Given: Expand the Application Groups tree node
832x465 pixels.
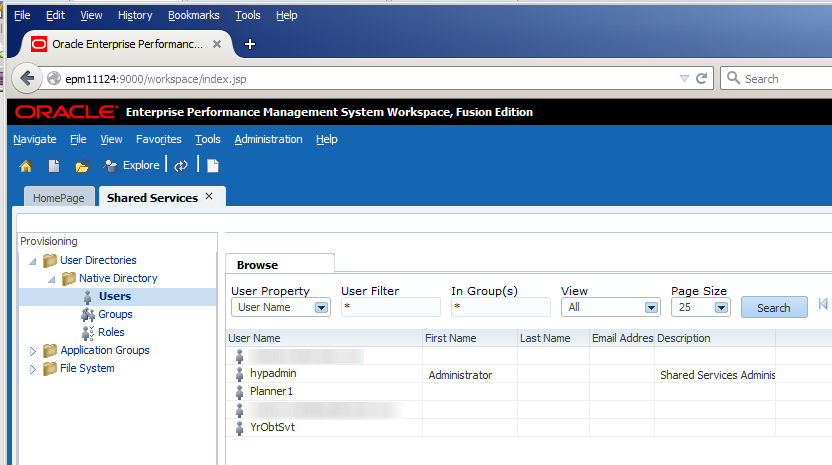Looking at the screenshot, I should (33, 351).
